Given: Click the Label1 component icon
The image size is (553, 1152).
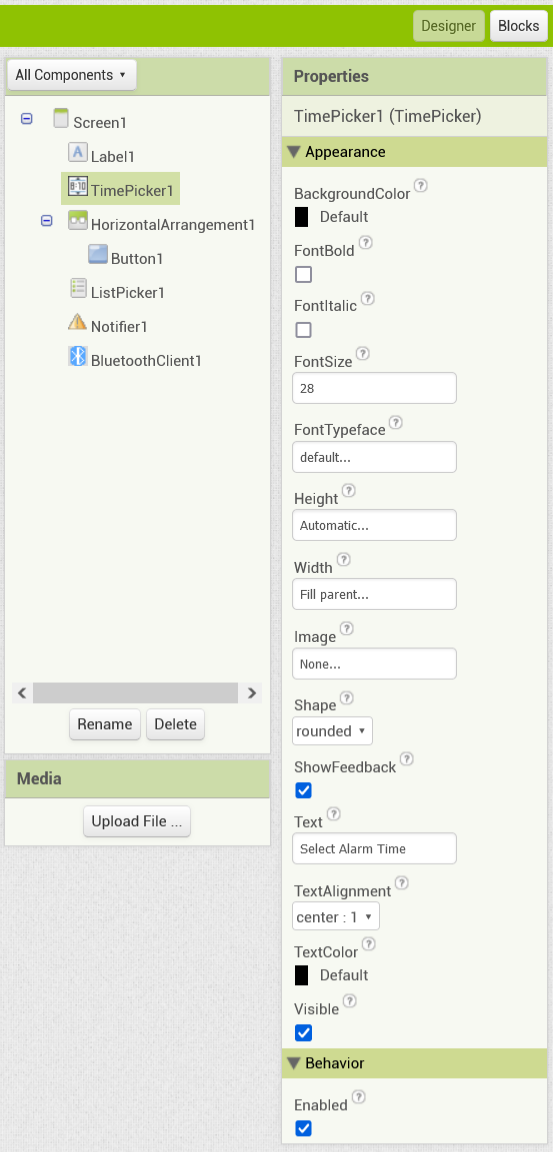Looking at the screenshot, I should click(x=77, y=152).
